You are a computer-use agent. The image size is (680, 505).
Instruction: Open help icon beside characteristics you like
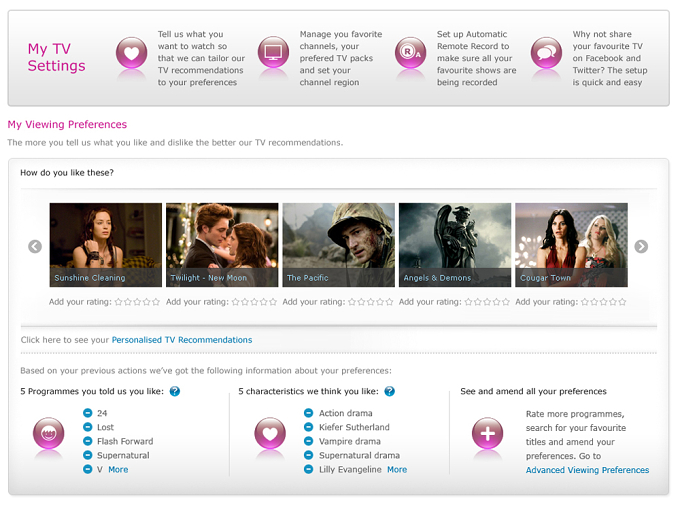pyautogui.click(x=389, y=391)
